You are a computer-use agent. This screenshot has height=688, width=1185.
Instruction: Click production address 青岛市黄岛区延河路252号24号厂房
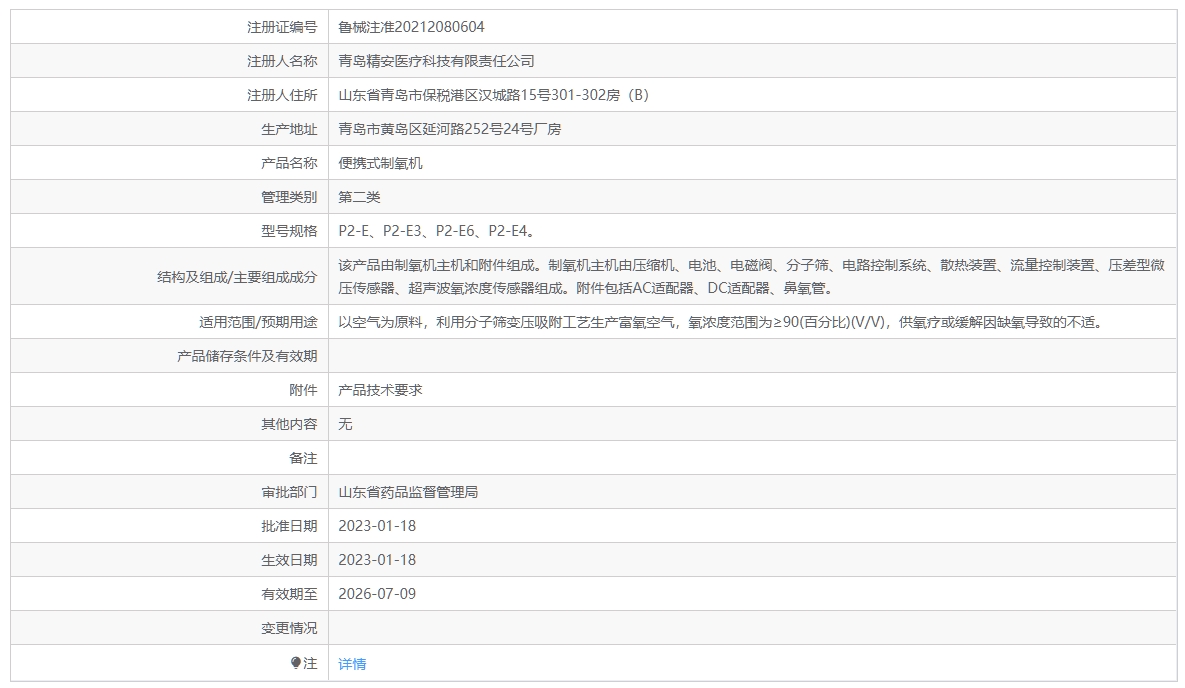coord(449,129)
